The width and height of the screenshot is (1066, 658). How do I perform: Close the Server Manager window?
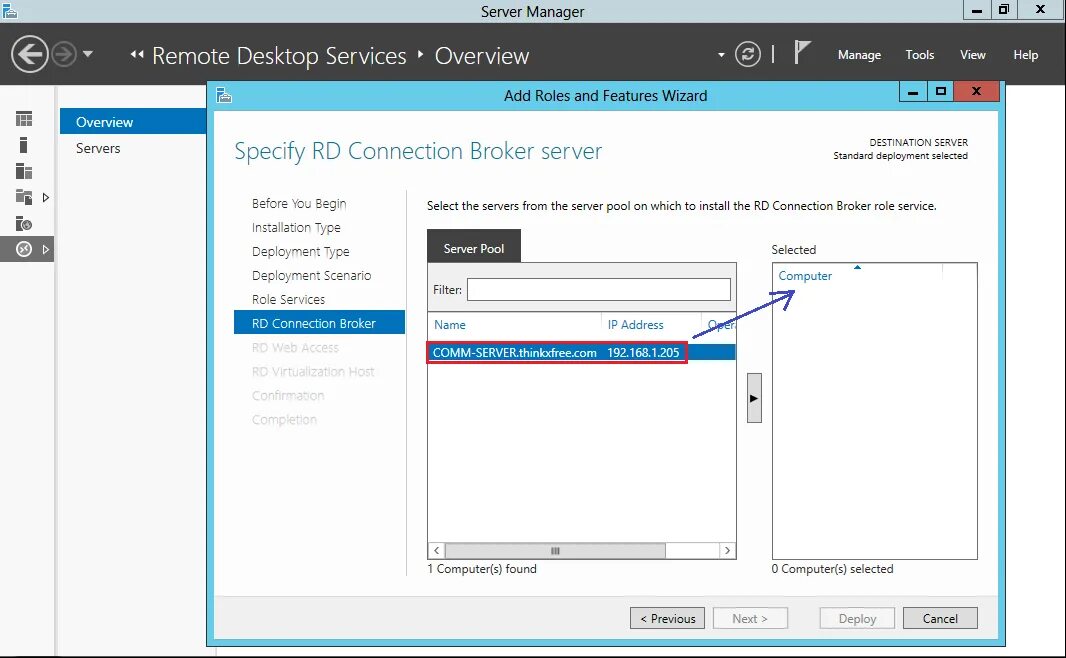click(x=1040, y=10)
